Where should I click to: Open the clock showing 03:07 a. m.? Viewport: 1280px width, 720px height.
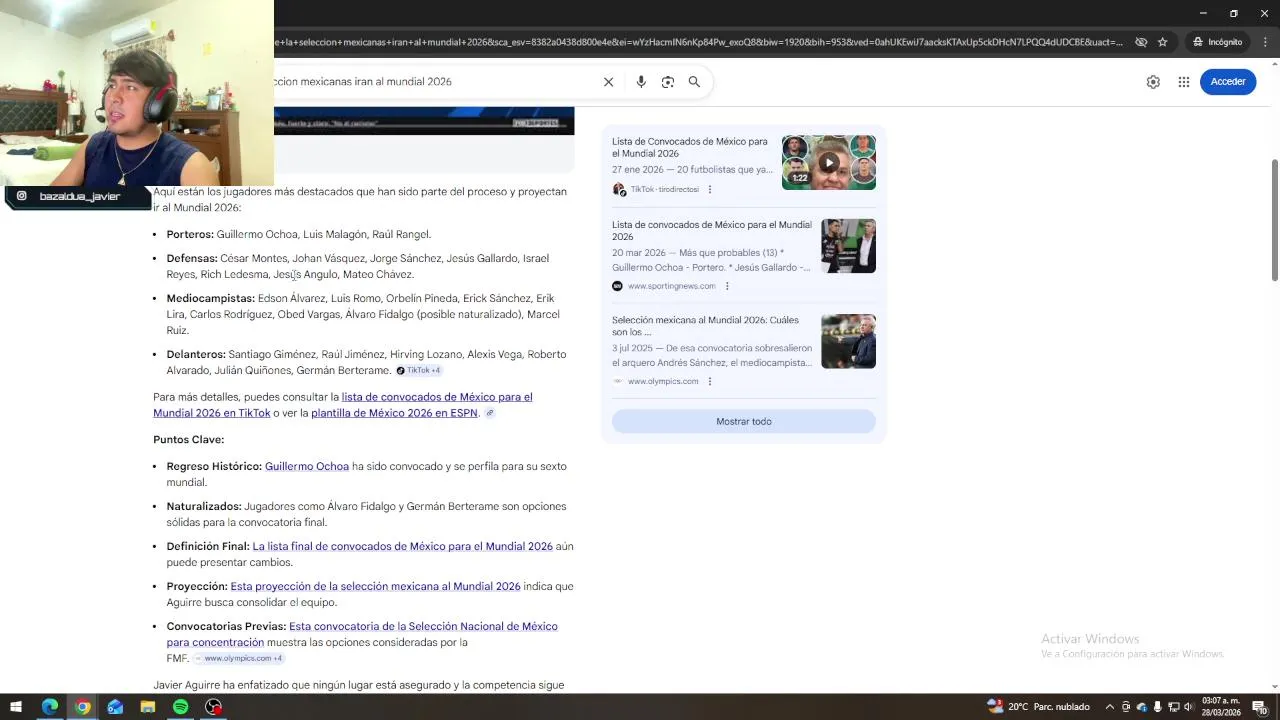click(1220, 707)
